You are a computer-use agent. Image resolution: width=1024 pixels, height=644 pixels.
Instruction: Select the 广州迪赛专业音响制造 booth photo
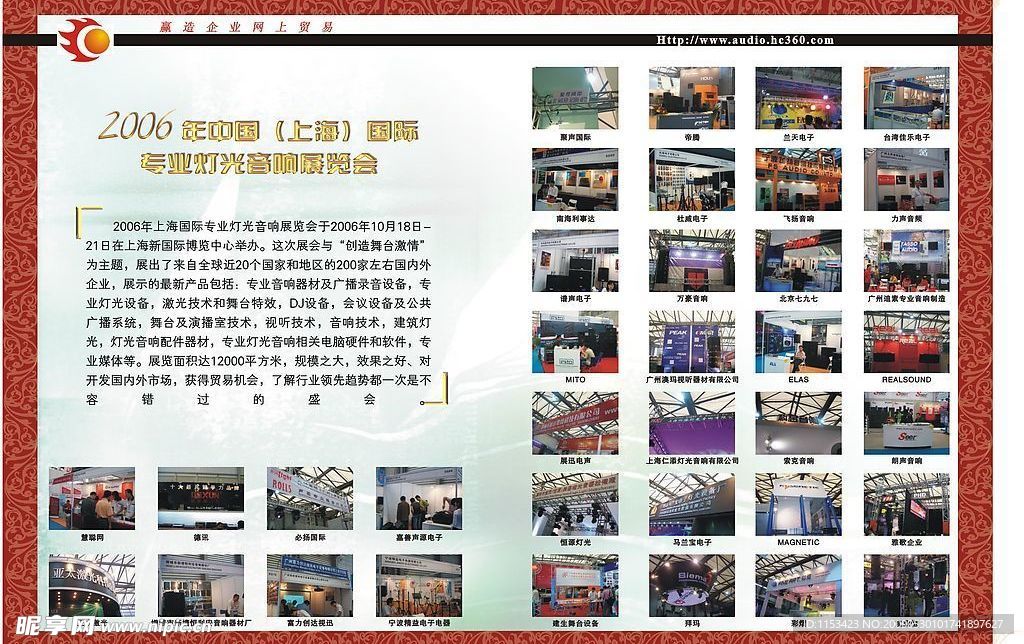click(906, 261)
